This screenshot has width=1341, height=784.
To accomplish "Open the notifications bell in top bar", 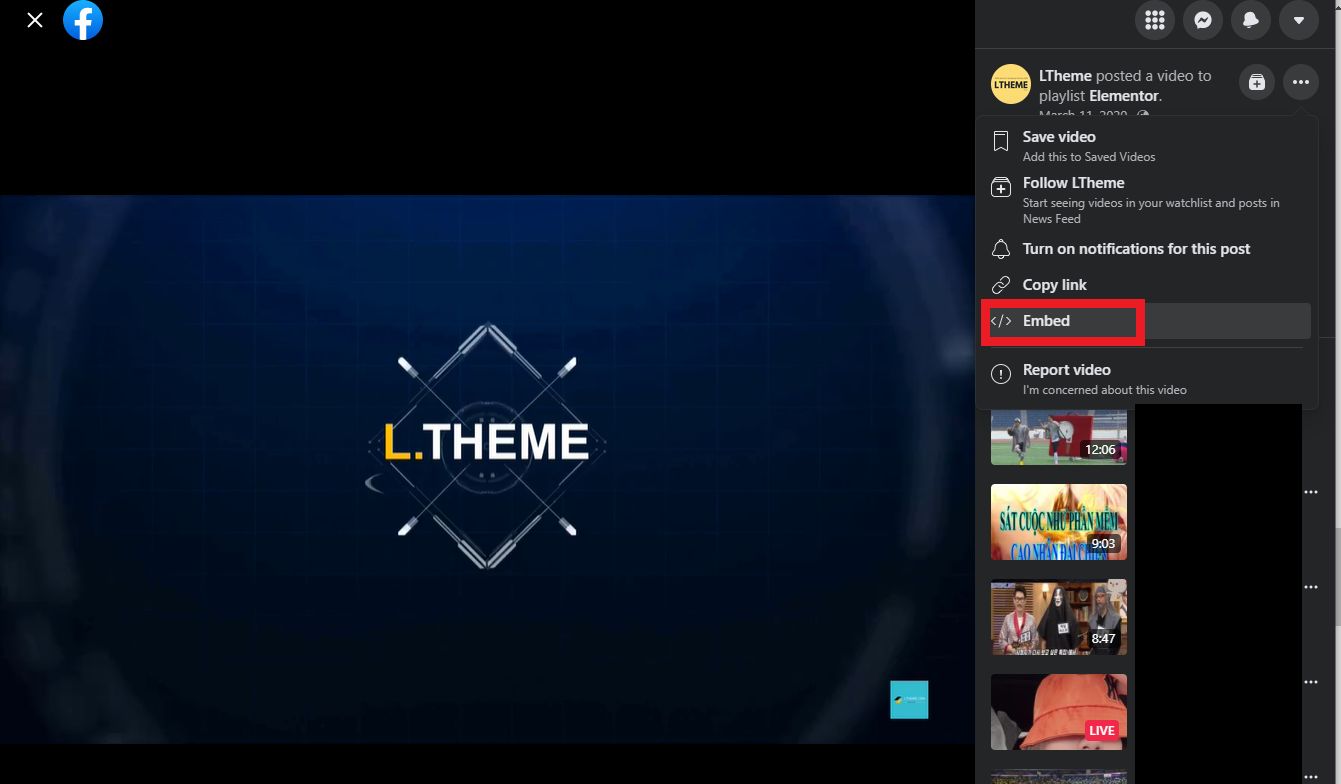I will pyautogui.click(x=1251, y=20).
